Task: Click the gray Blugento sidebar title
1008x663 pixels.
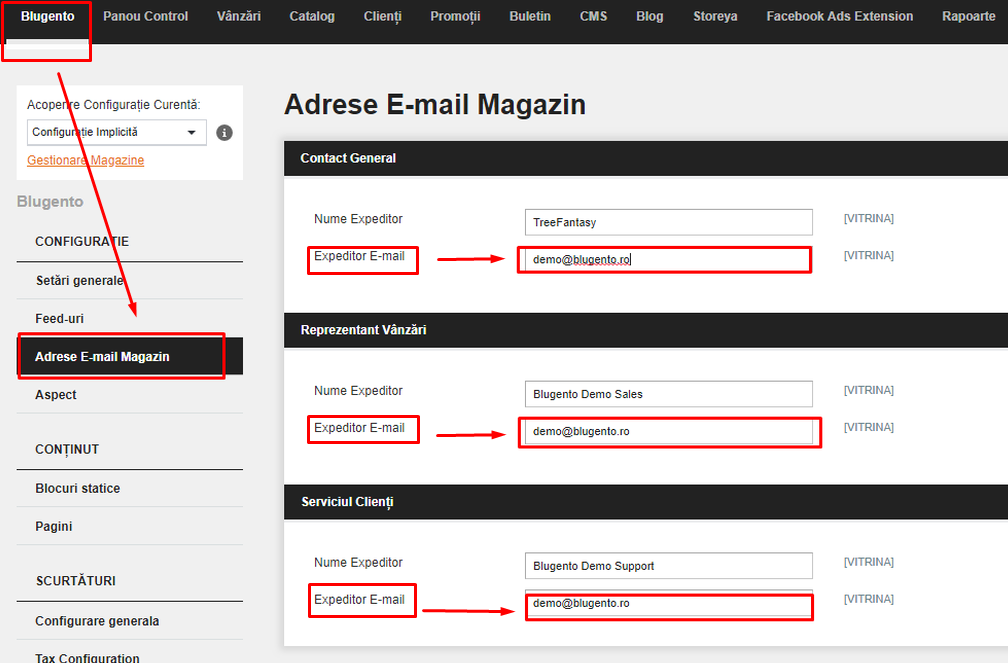Action: point(50,202)
